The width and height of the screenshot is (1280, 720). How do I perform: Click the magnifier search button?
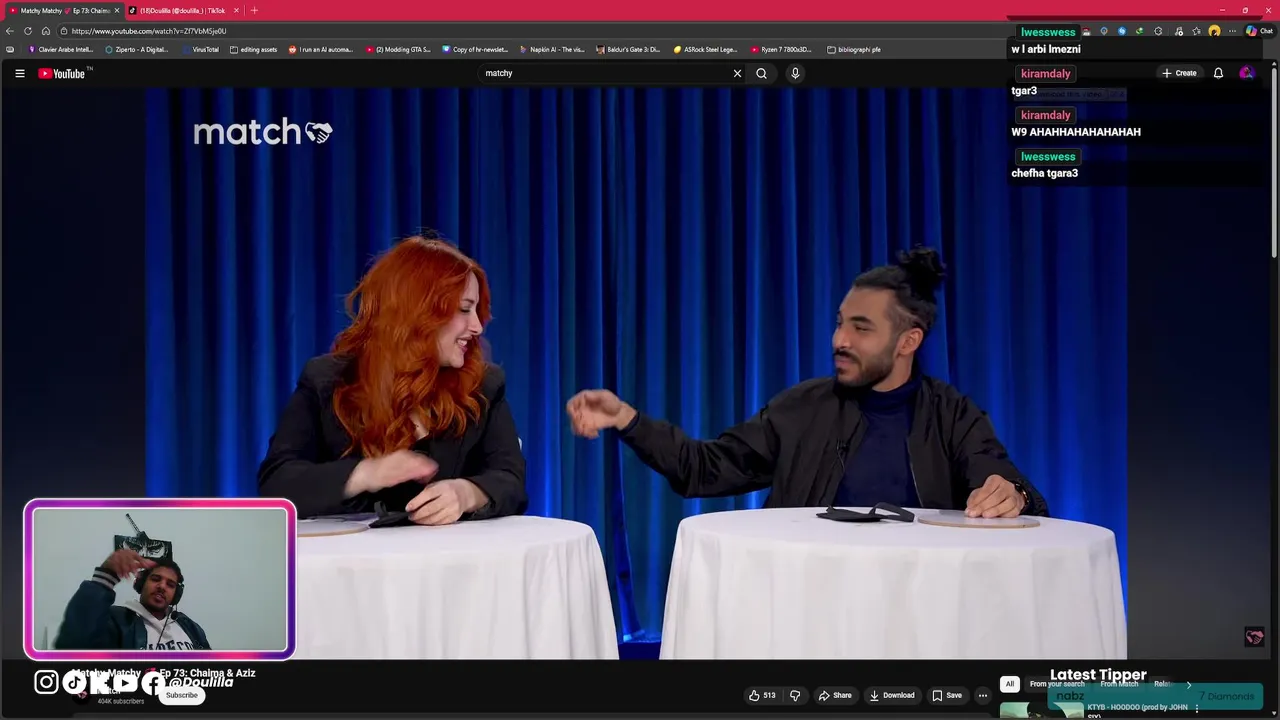click(761, 73)
